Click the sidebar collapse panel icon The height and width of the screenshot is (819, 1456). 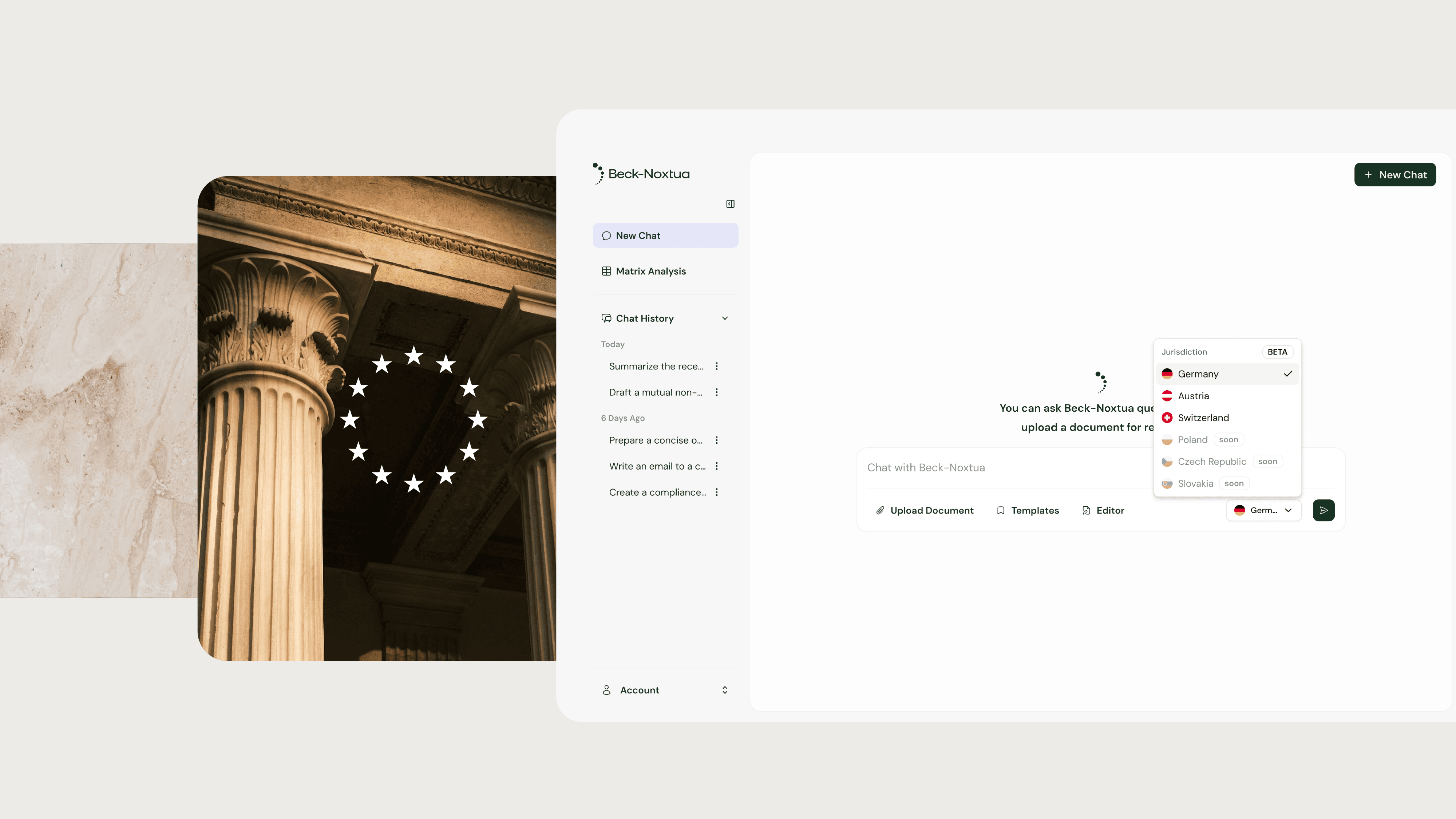tap(730, 204)
